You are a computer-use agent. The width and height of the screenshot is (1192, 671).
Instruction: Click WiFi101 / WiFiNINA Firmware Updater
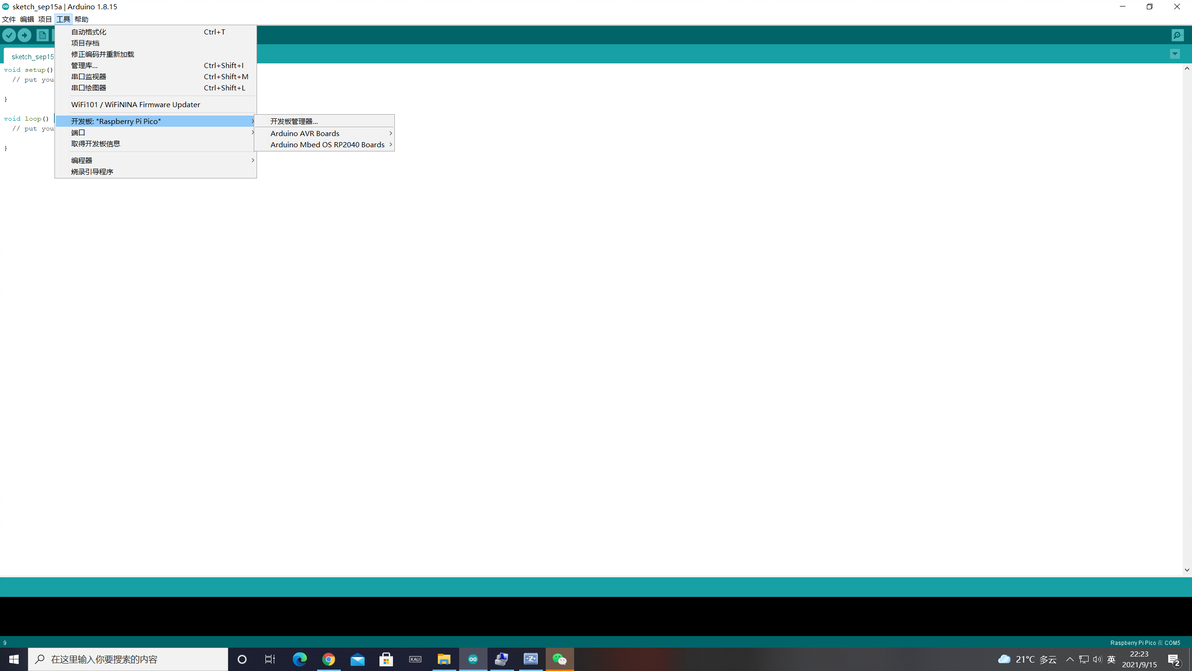(x=156, y=105)
